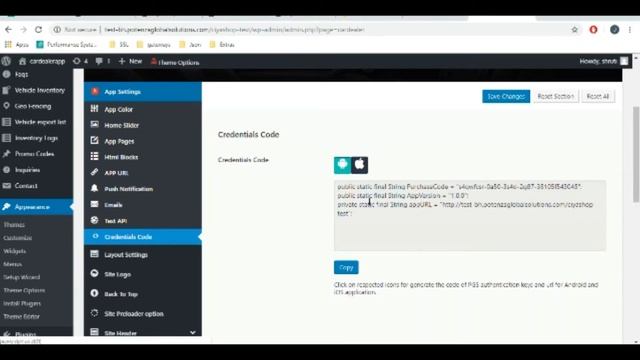The width and height of the screenshot is (640, 360).
Task: Click the Home Slider panel icon
Action: pyautogui.click(x=94, y=124)
